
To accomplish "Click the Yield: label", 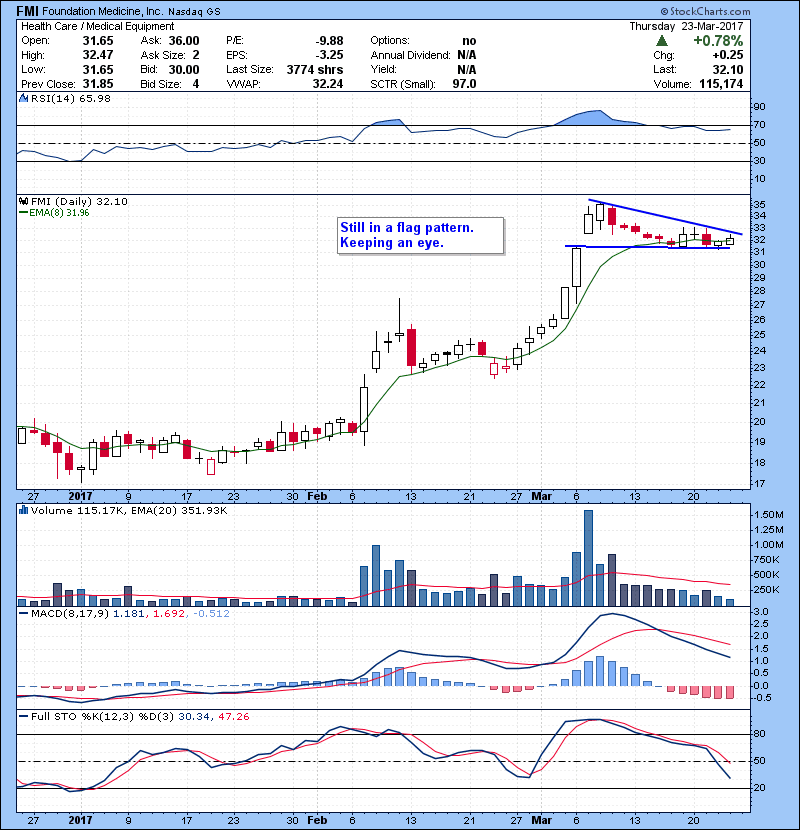I will [383, 69].
